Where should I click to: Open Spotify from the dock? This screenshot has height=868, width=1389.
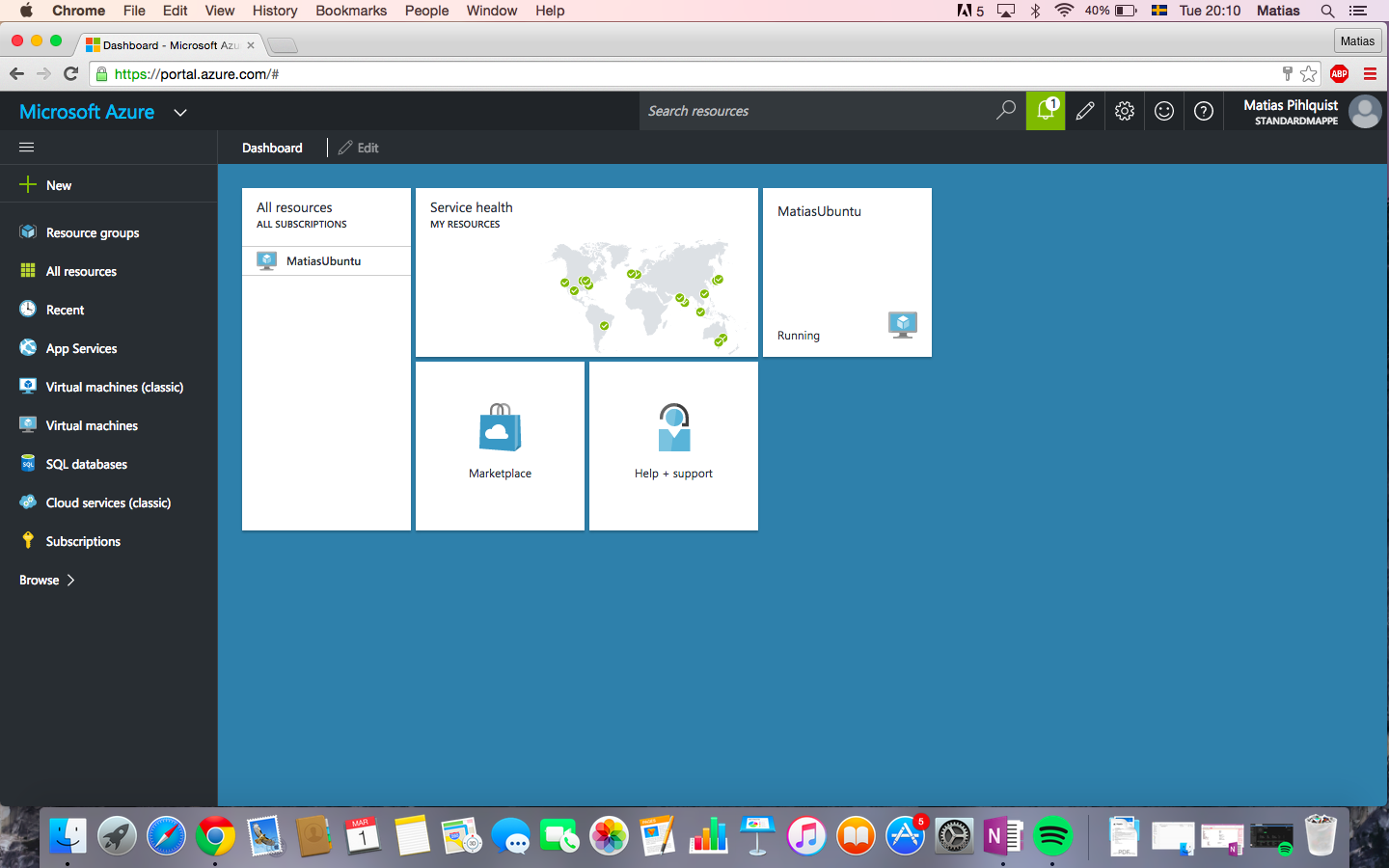[1052, 835]
